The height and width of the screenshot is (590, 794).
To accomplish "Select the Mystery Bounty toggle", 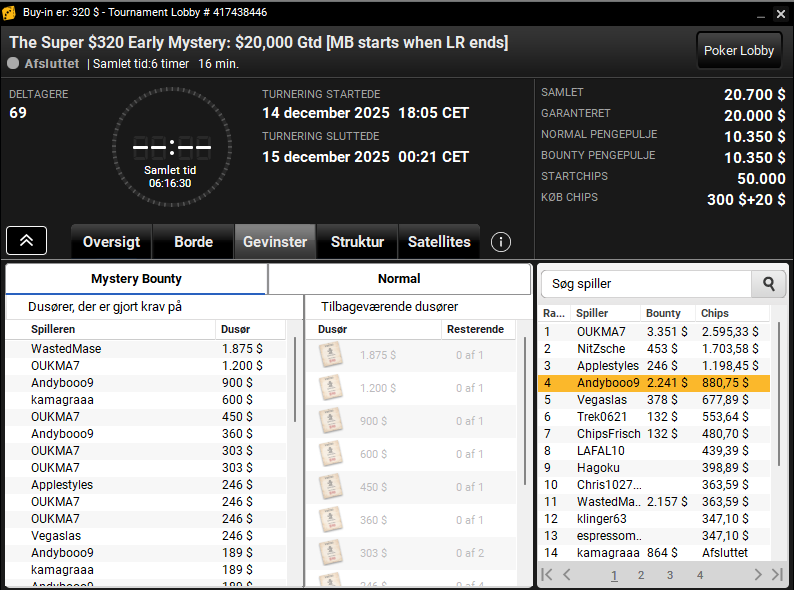I will [136, 279].
